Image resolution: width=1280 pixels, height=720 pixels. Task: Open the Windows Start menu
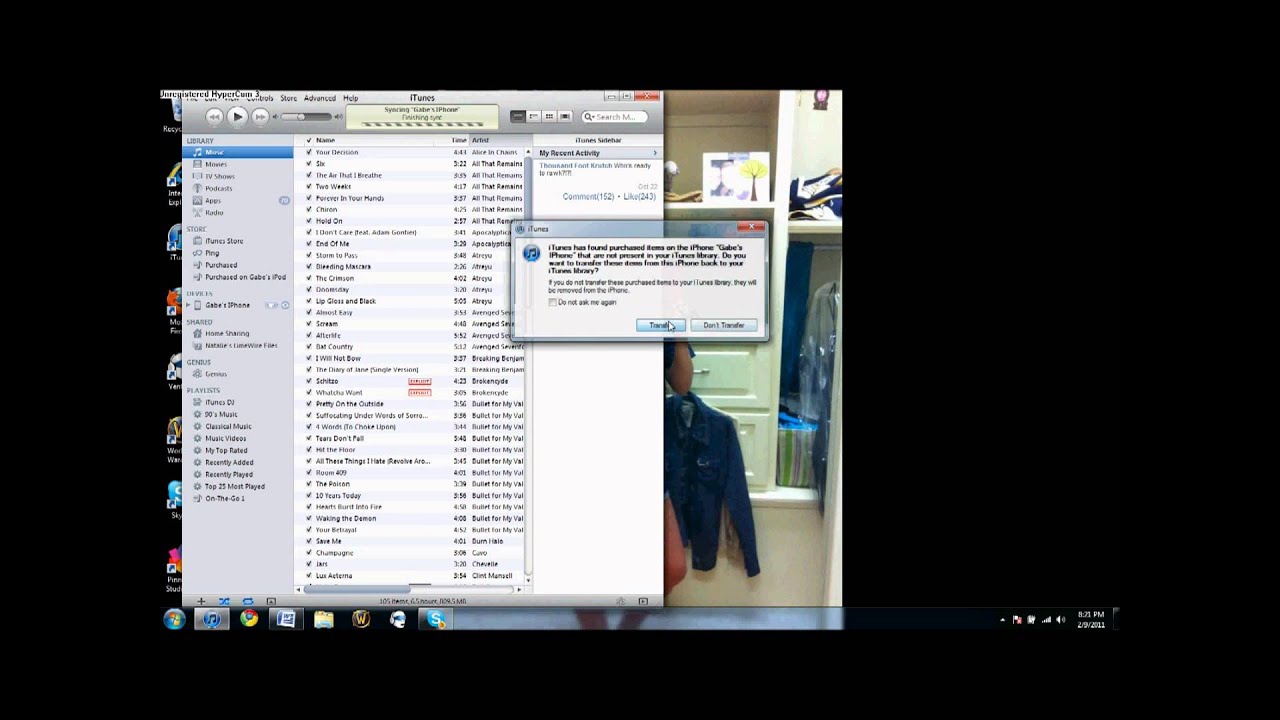pyautogui.click(x=174, y=619)
